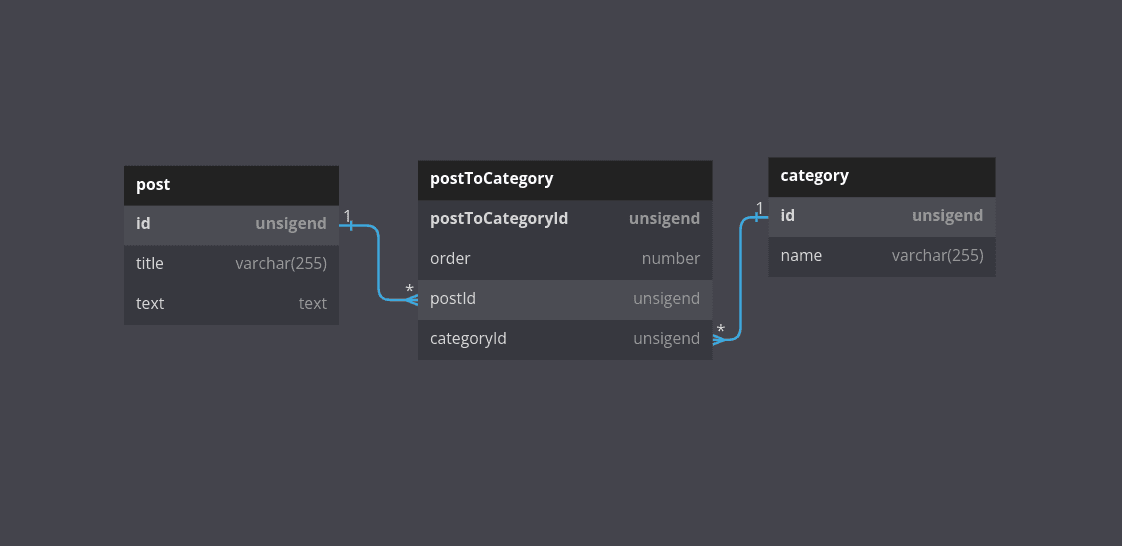Image resolution: width=1122 pixels, height=546 pixels.
Task: Select the postToCategory table header
Action: pyautogui.click(x=564, y=179)
